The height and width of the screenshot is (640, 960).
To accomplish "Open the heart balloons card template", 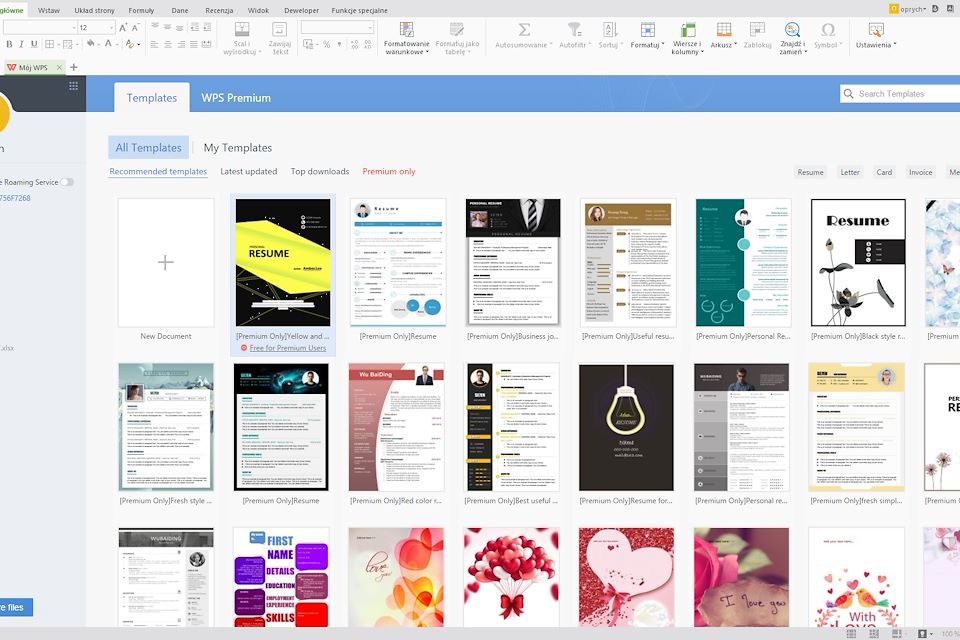I will (x=511, y=577).
